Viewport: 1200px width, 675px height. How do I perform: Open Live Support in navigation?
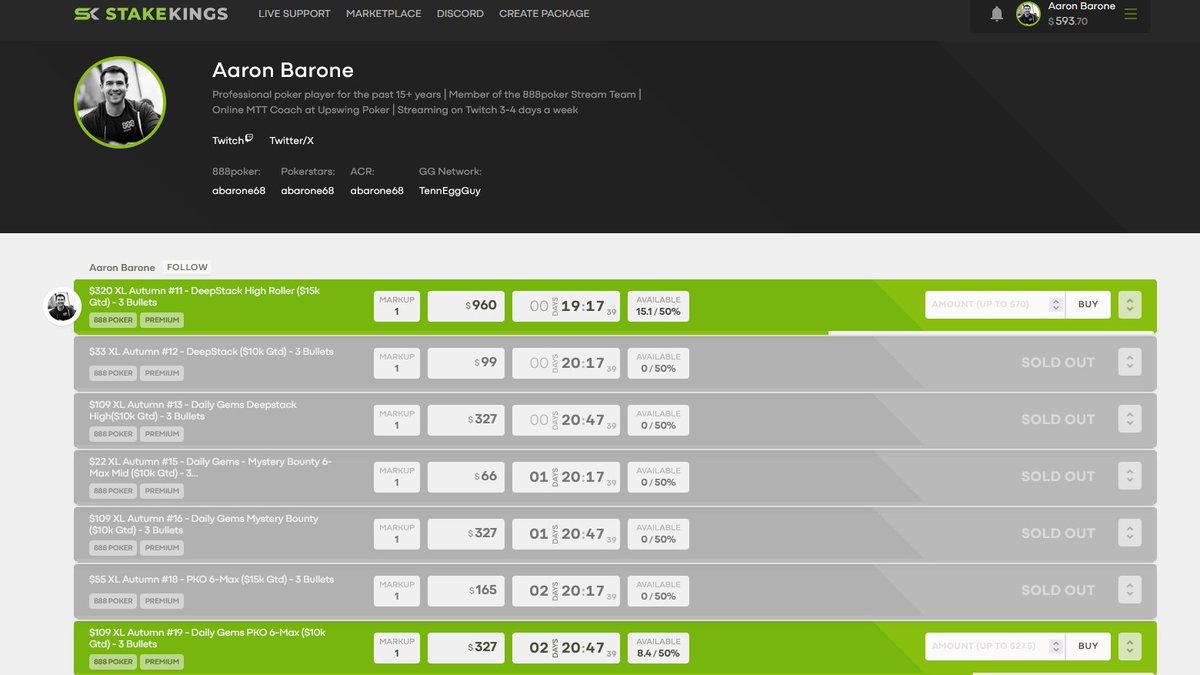pos(294,14)
